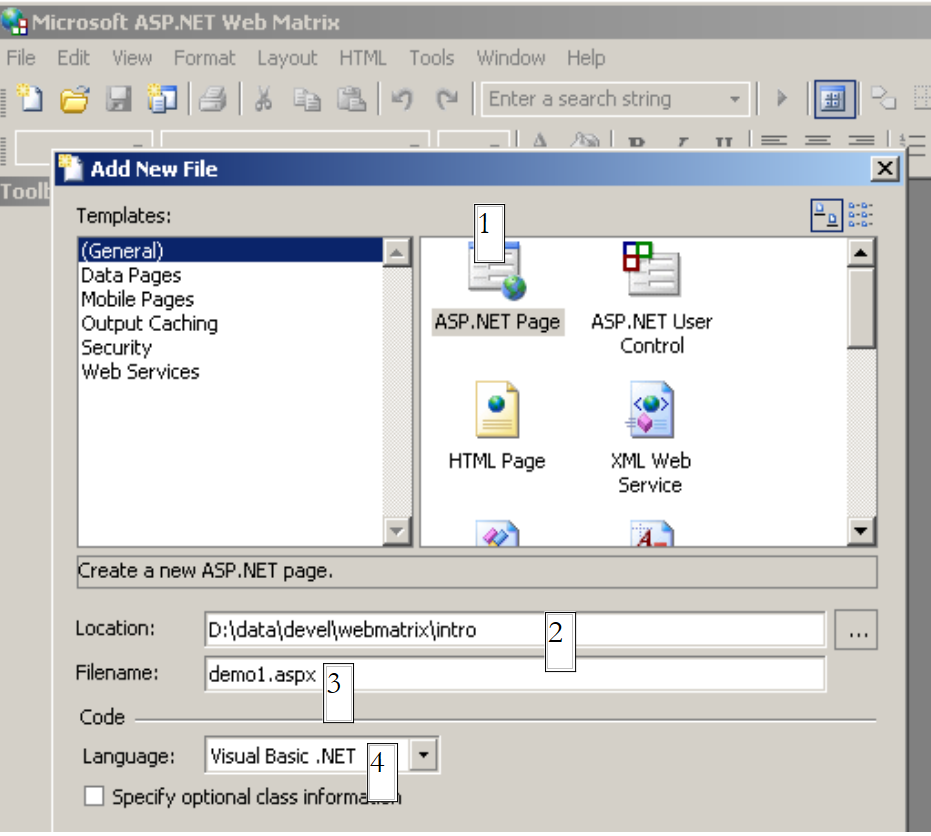Click the Open folder toolbar icon
The width and height of the screenshot is (931, 836).
pyautogui.click(x=75, y=99)
